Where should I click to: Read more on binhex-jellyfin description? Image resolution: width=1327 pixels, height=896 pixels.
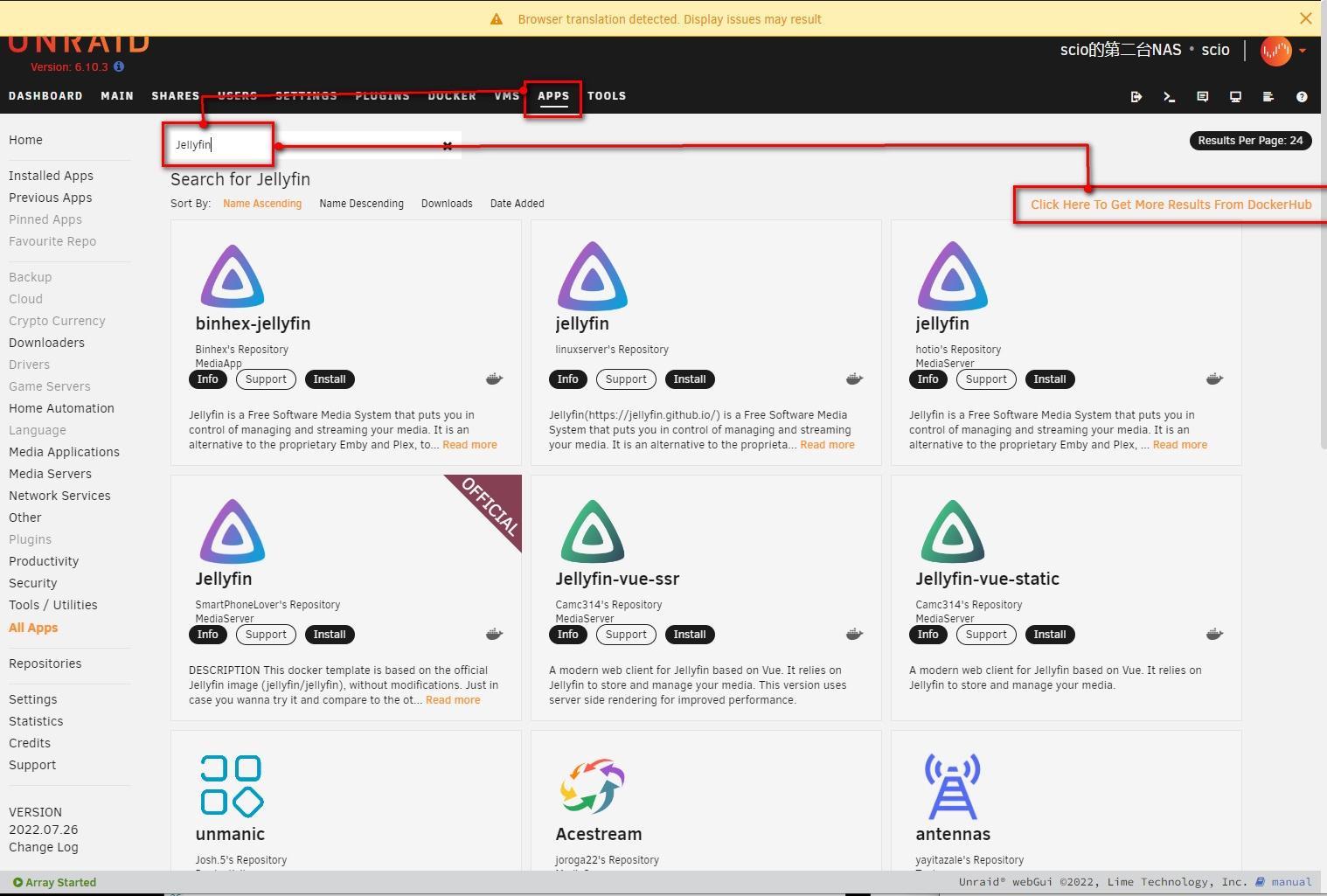tap(469, 445)
